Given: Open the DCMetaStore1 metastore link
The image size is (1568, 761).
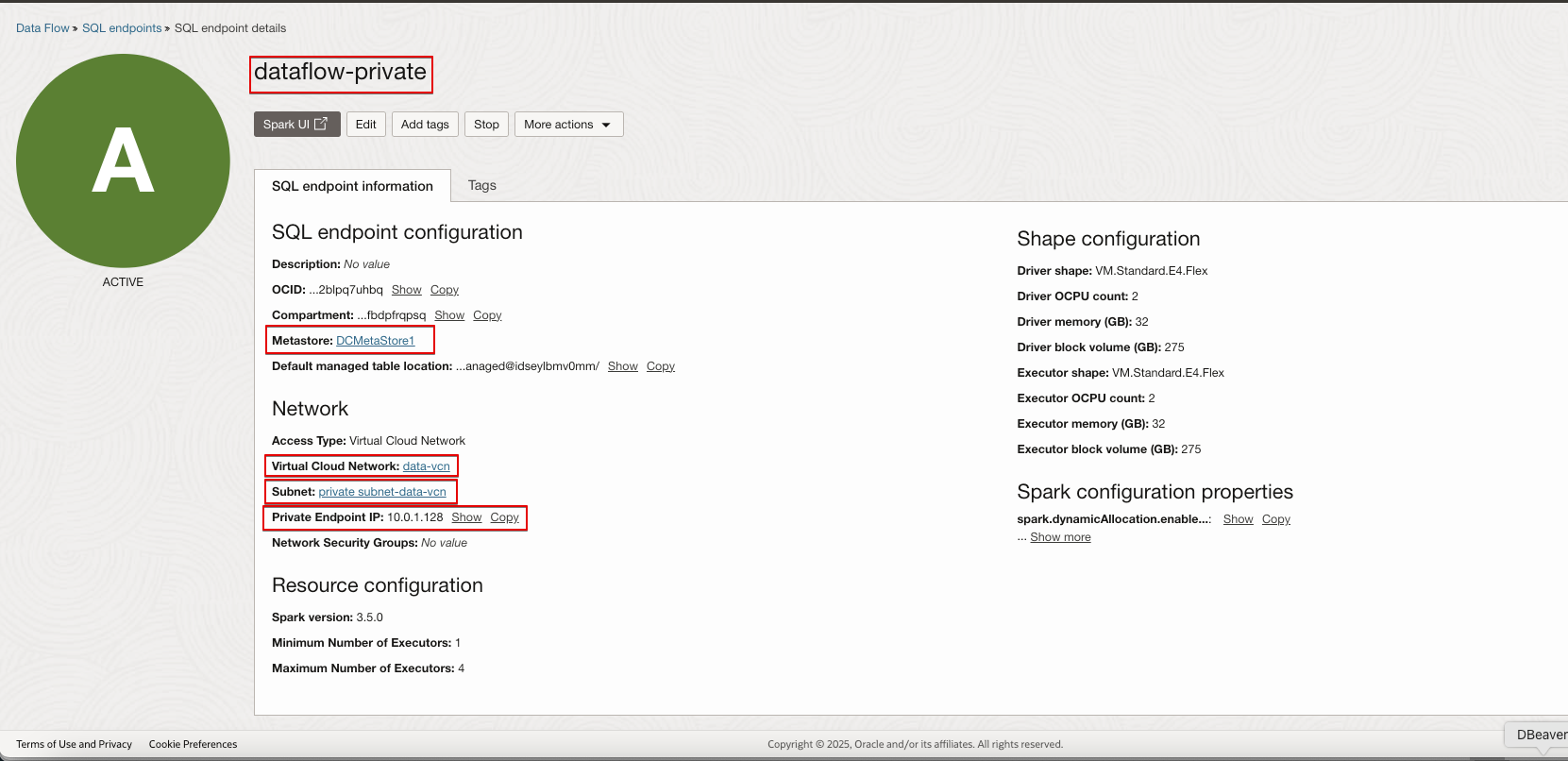Looking at the screenshot, I should coord(375,341).
